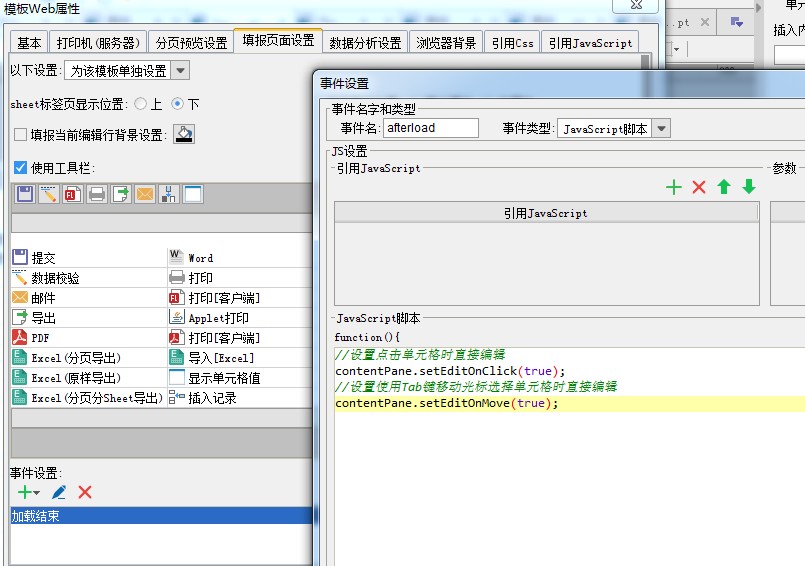Switch to 基本 tab
The image size is (805, 566).
(x=29, y=43)
